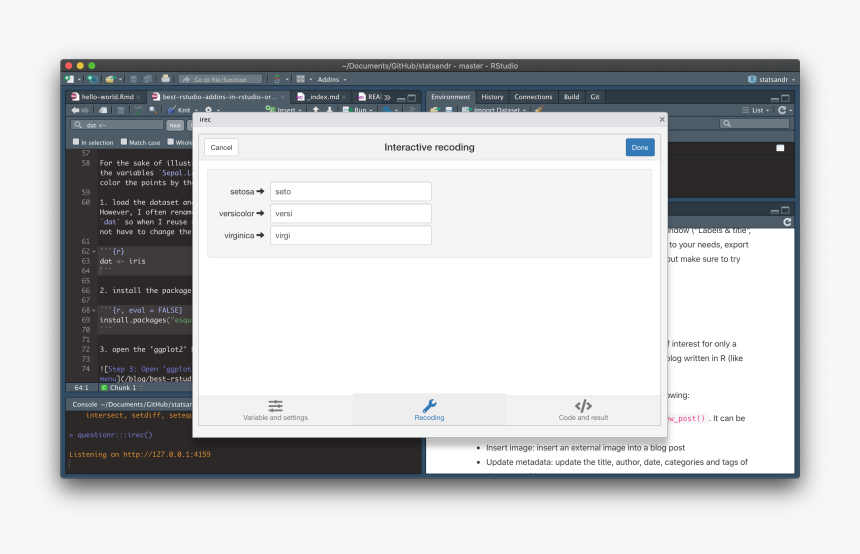Click the versicolor recode input field
The image size is (860, 554).
tap(350, 213)
